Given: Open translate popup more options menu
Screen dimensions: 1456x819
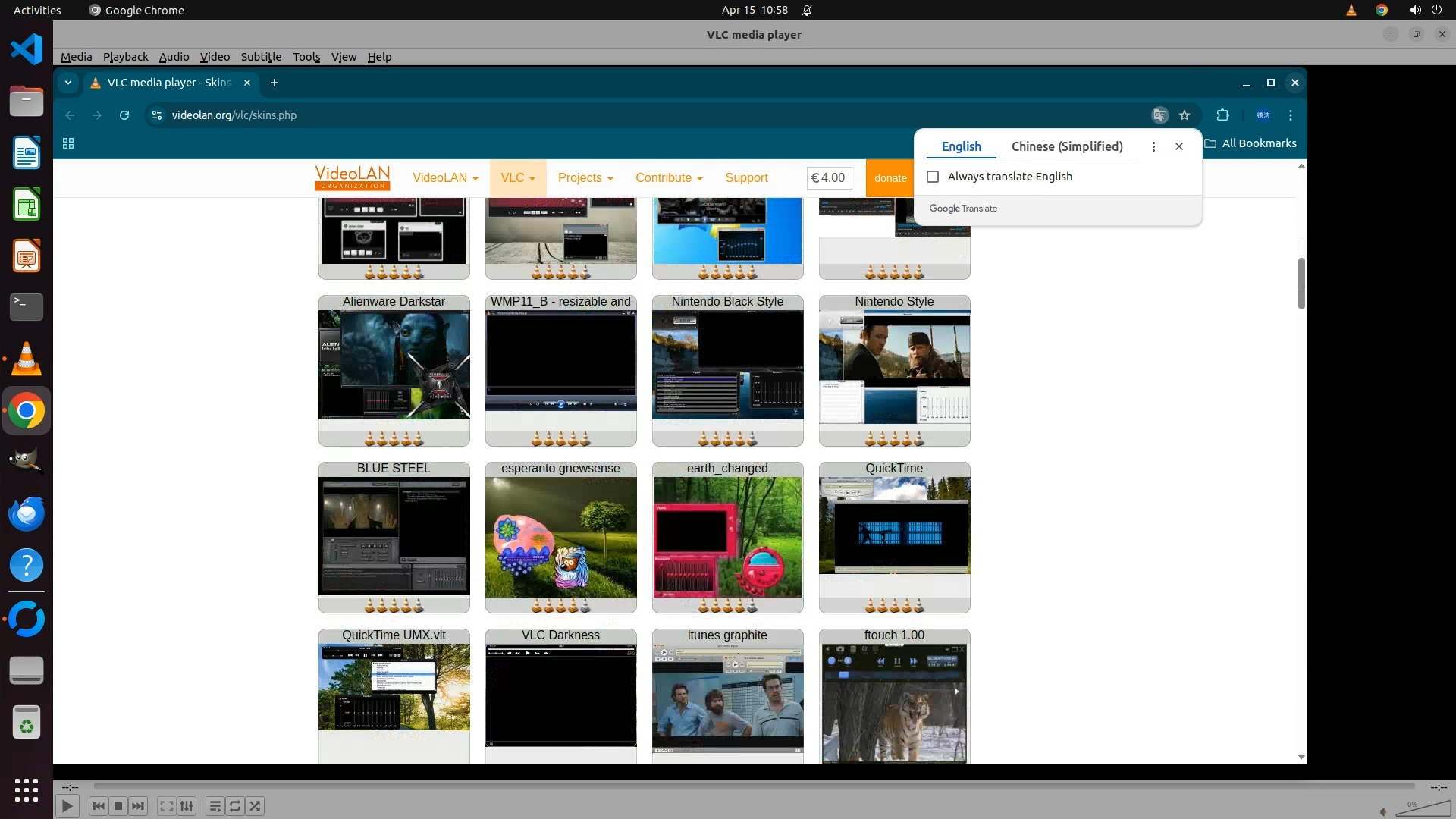Looking at the screenshot, I should click(1153, 146).
